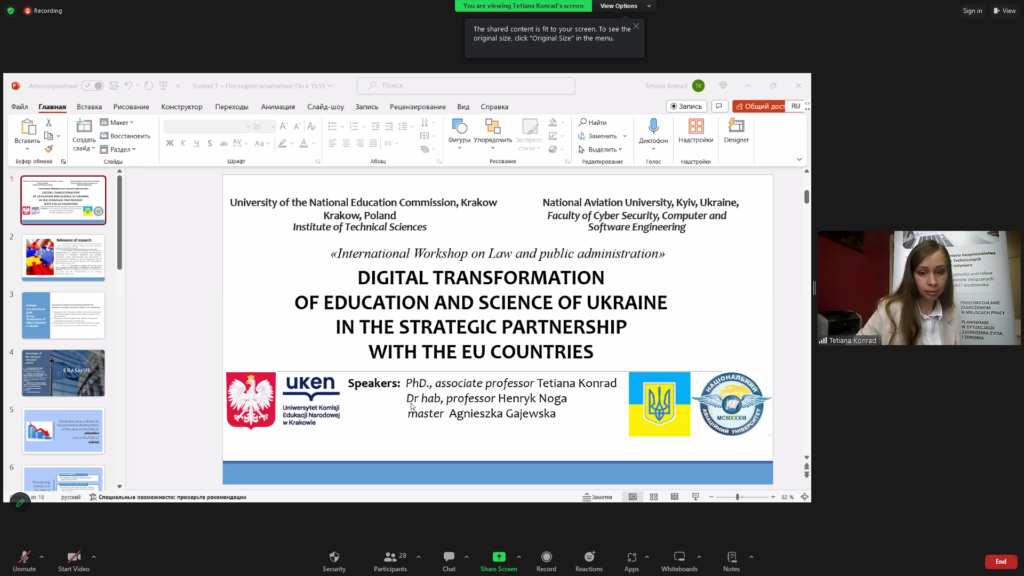Click the green annotation pencil icon

(20, 502)
